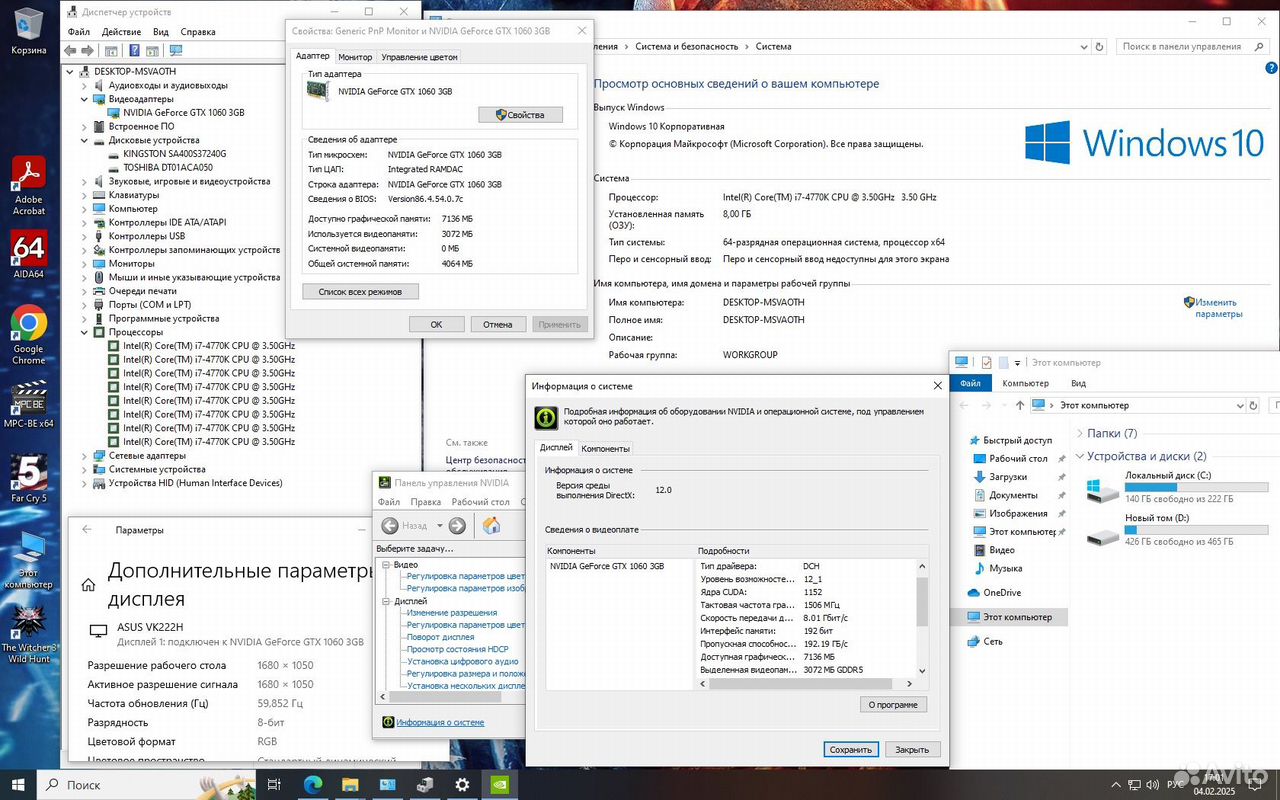Open the Recycle Bin (Корзина) desktop icon
The image size is (1280, 800).
pyautogui.click(x=28, y=30)
